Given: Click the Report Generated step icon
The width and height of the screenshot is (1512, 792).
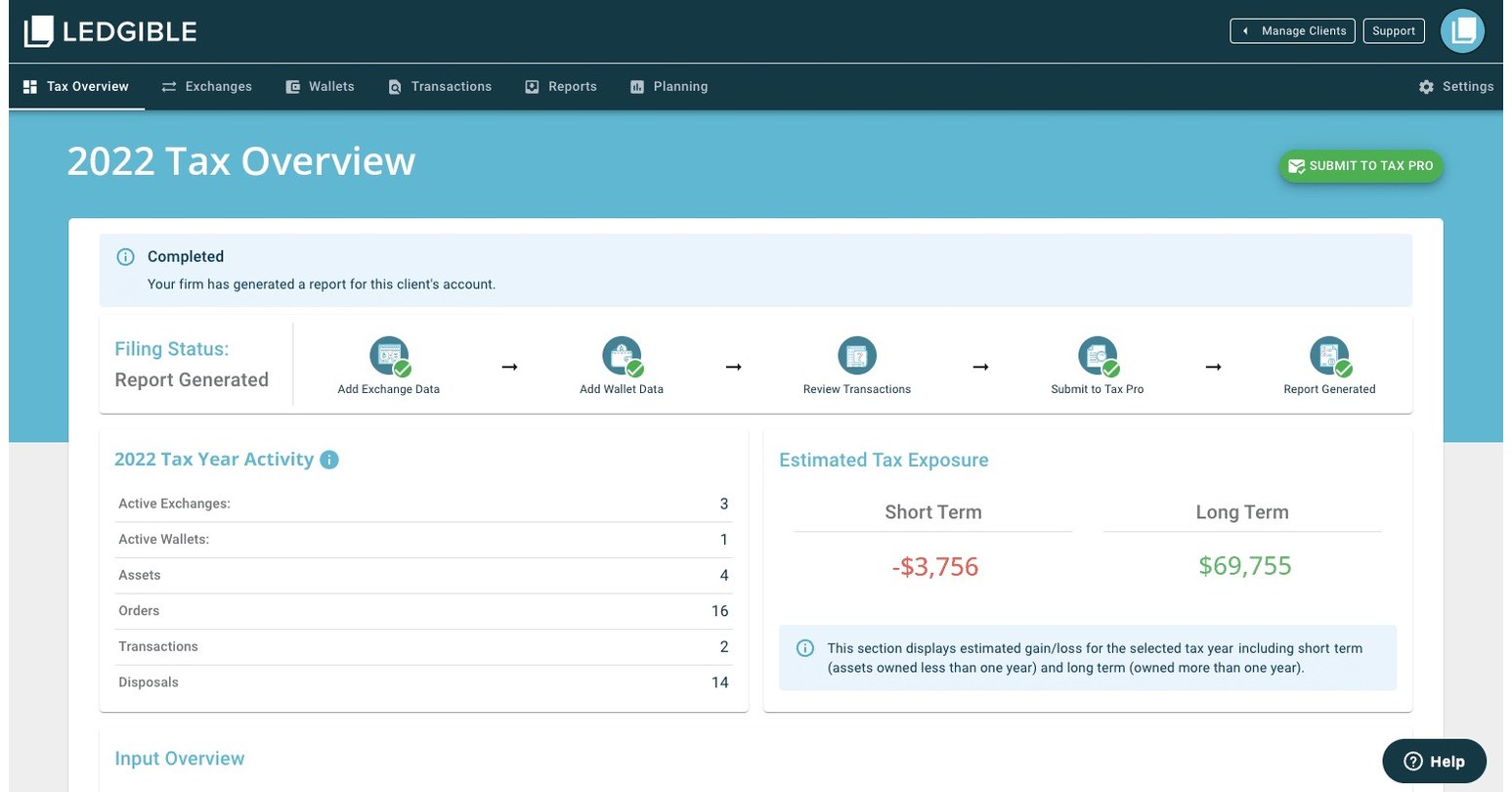Looking at the screenshot, I should coord(1329,355).
